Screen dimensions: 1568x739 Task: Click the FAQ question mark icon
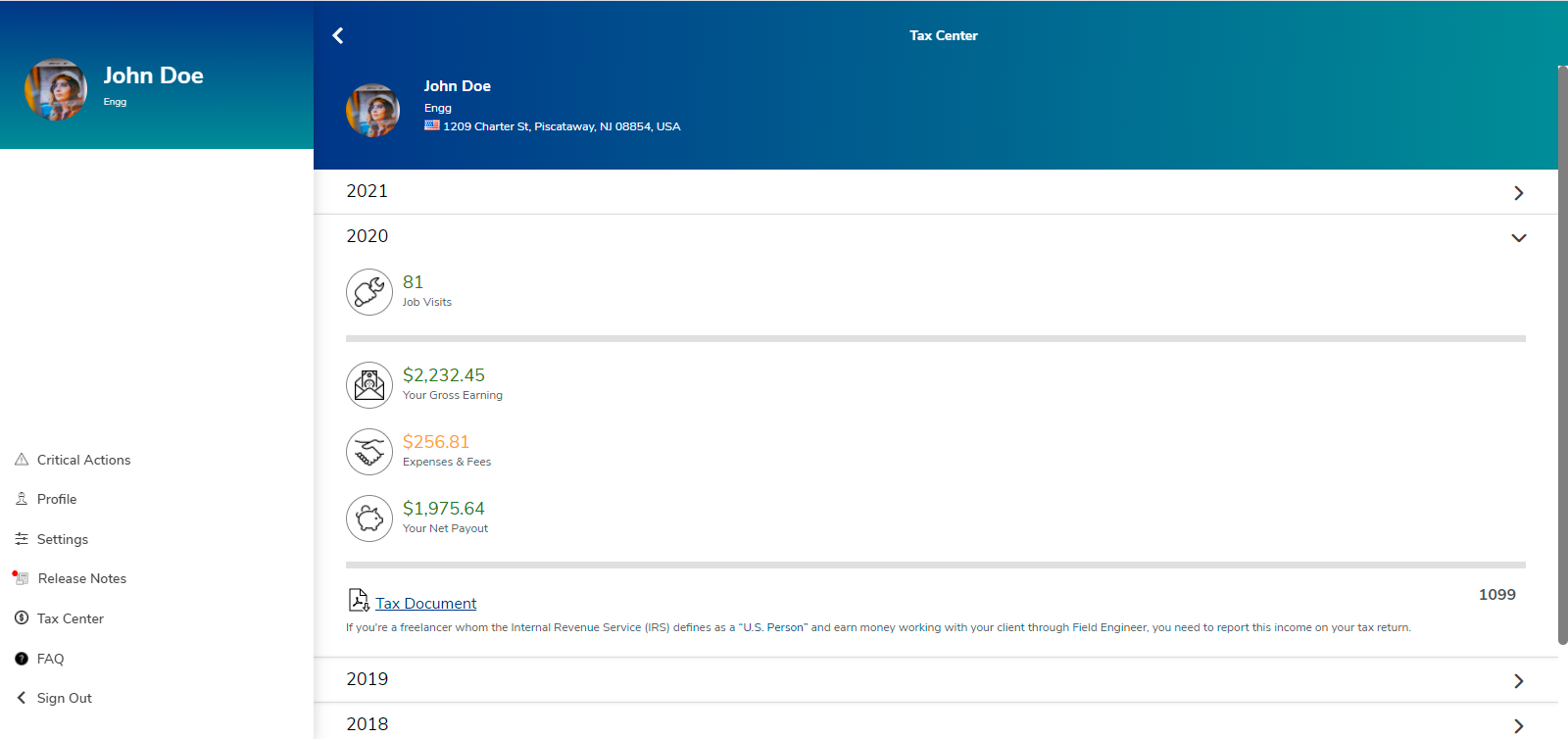[22, 659]
